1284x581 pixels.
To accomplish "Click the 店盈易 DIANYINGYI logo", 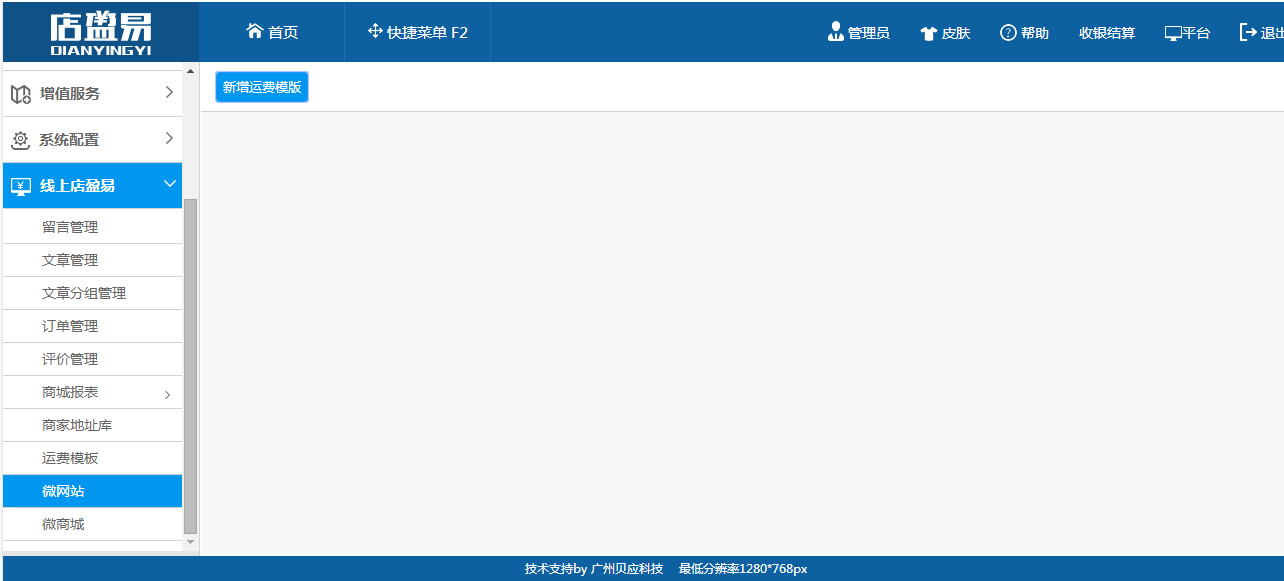I will 100,33.
